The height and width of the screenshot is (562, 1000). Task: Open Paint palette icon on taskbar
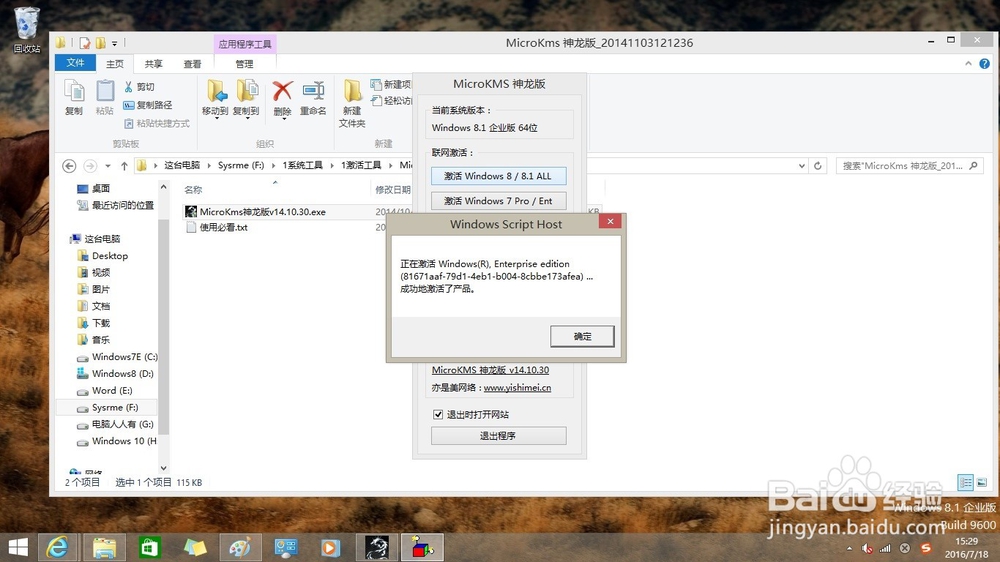coord(240,547)
